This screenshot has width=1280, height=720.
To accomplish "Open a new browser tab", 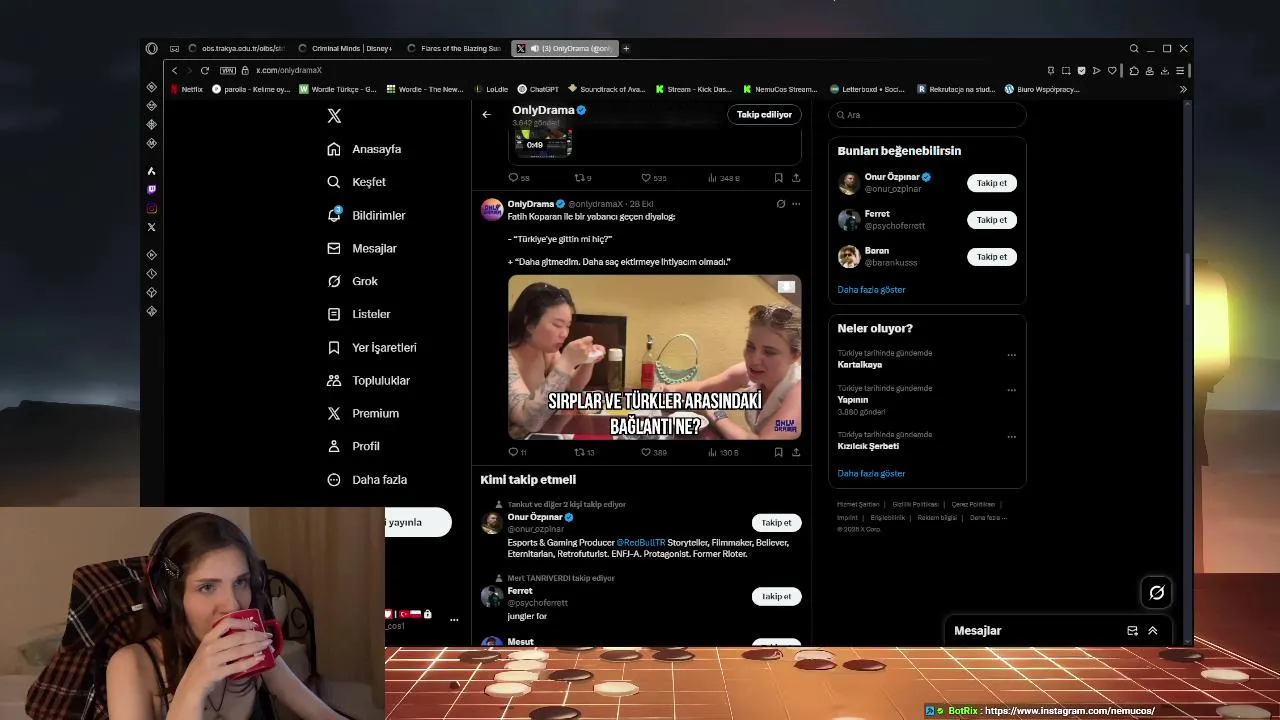I will coord(626,48).
